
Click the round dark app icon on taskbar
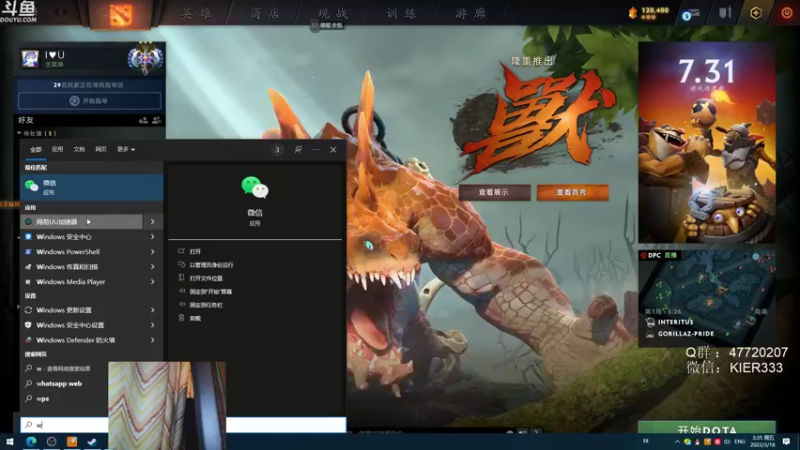coord(52,441)
